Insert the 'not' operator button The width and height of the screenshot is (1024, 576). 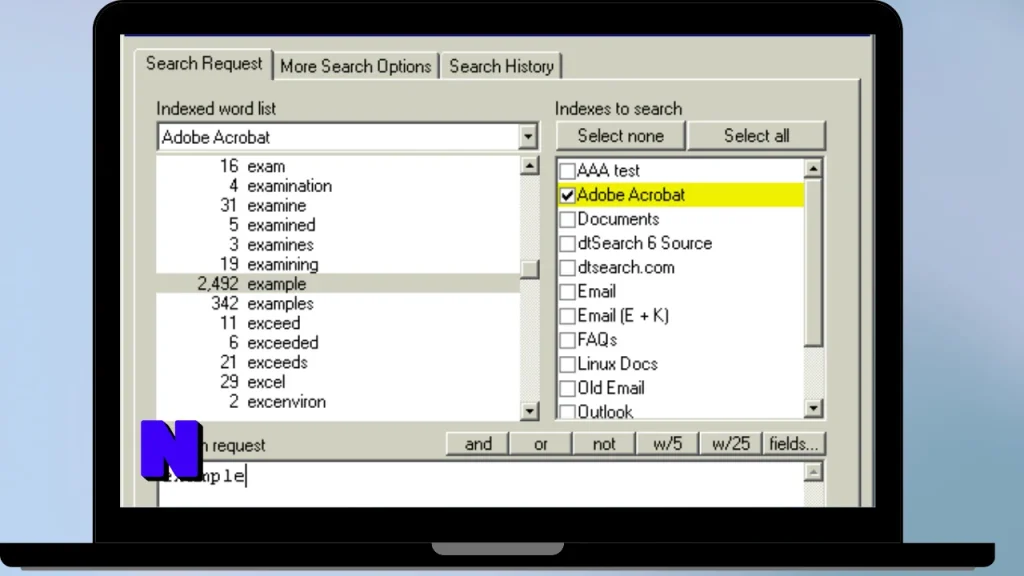pyautogui.click(x=603, y=444)
